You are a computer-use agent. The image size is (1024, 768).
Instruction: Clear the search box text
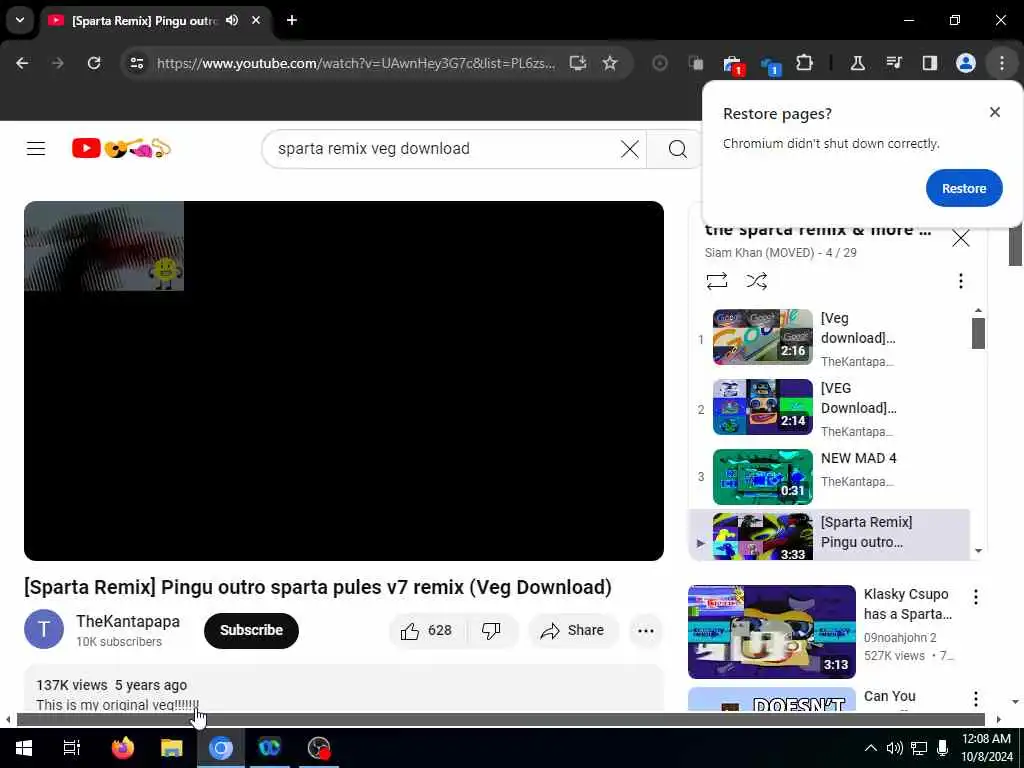point(630,149)
